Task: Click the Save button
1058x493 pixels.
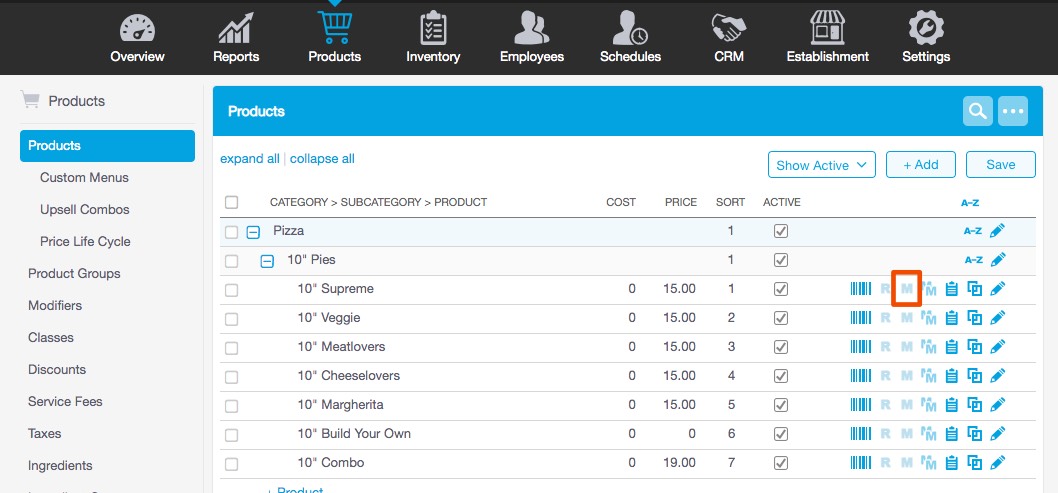Action: point(1000,165)
